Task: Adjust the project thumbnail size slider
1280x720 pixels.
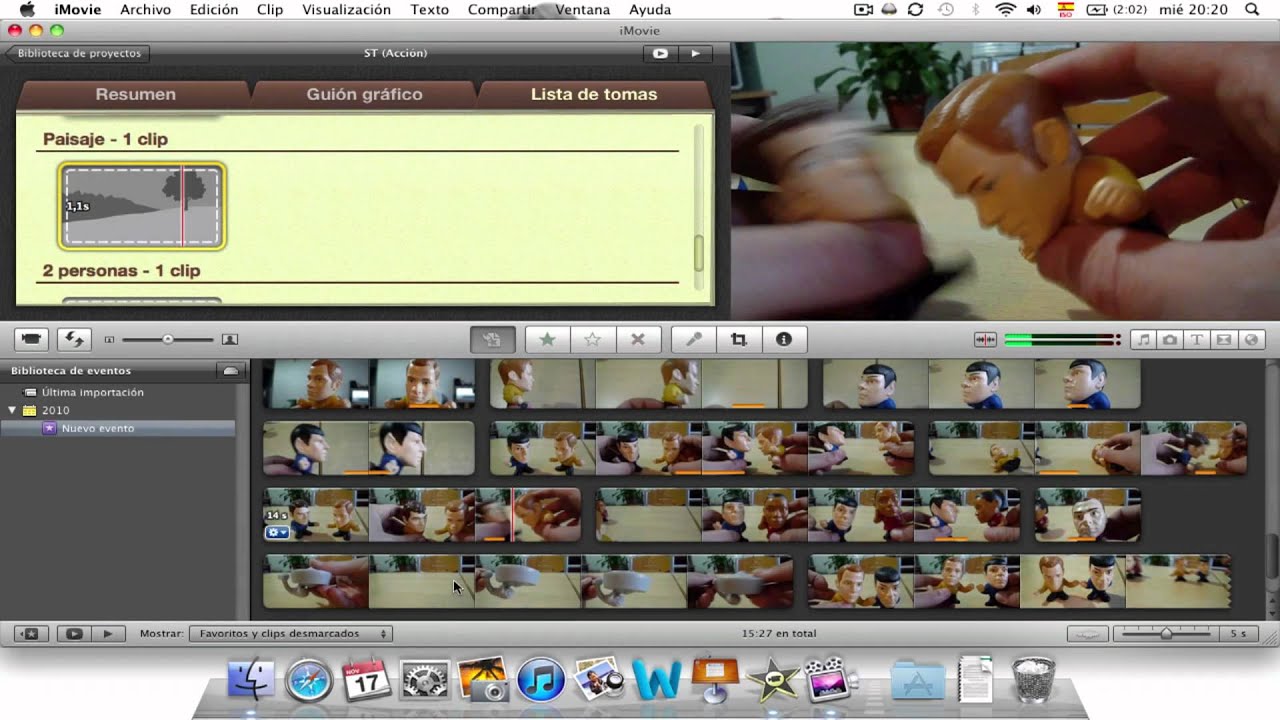Action: click(167, 340)
